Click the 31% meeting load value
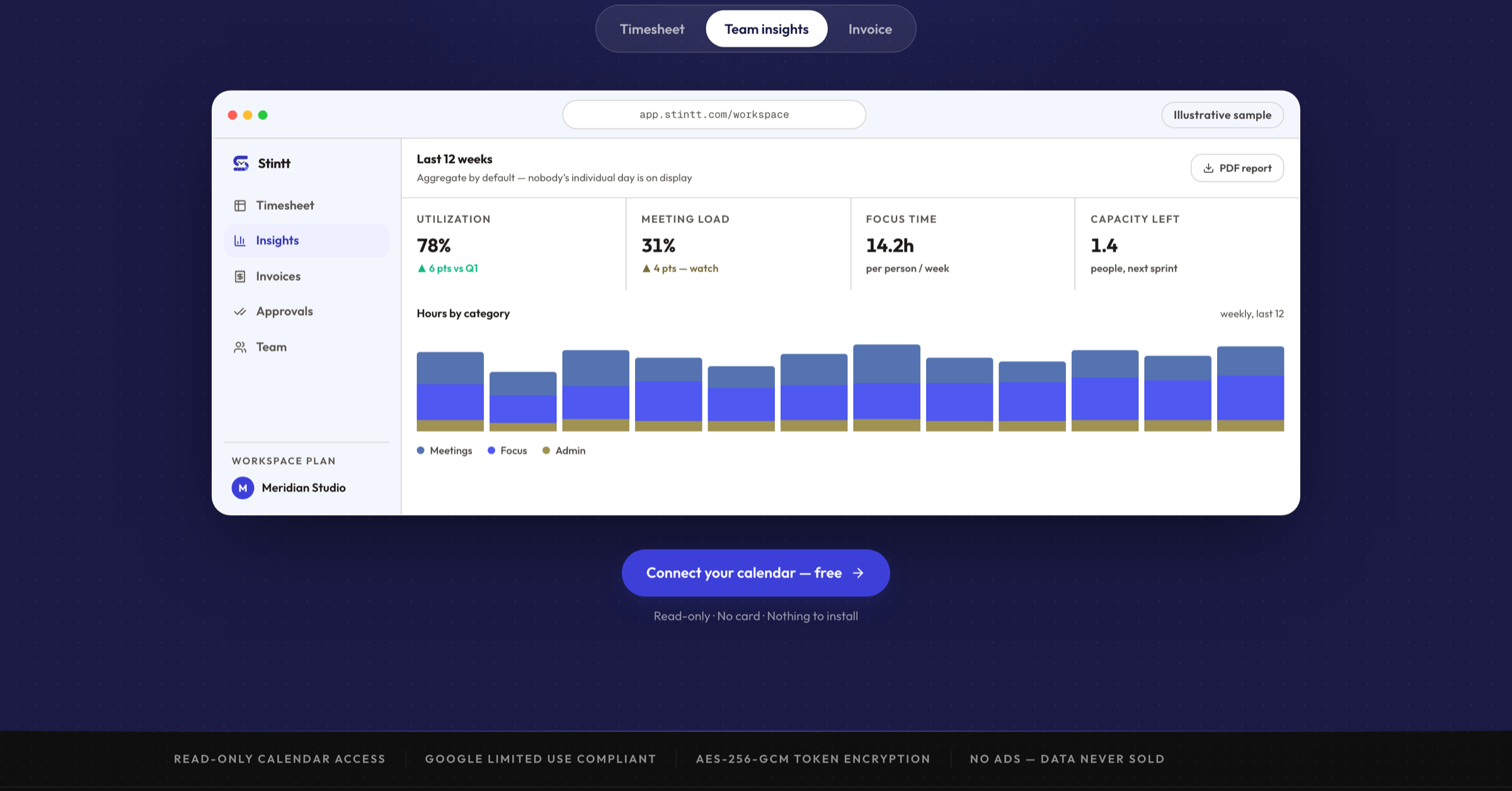 pos(658,245)
